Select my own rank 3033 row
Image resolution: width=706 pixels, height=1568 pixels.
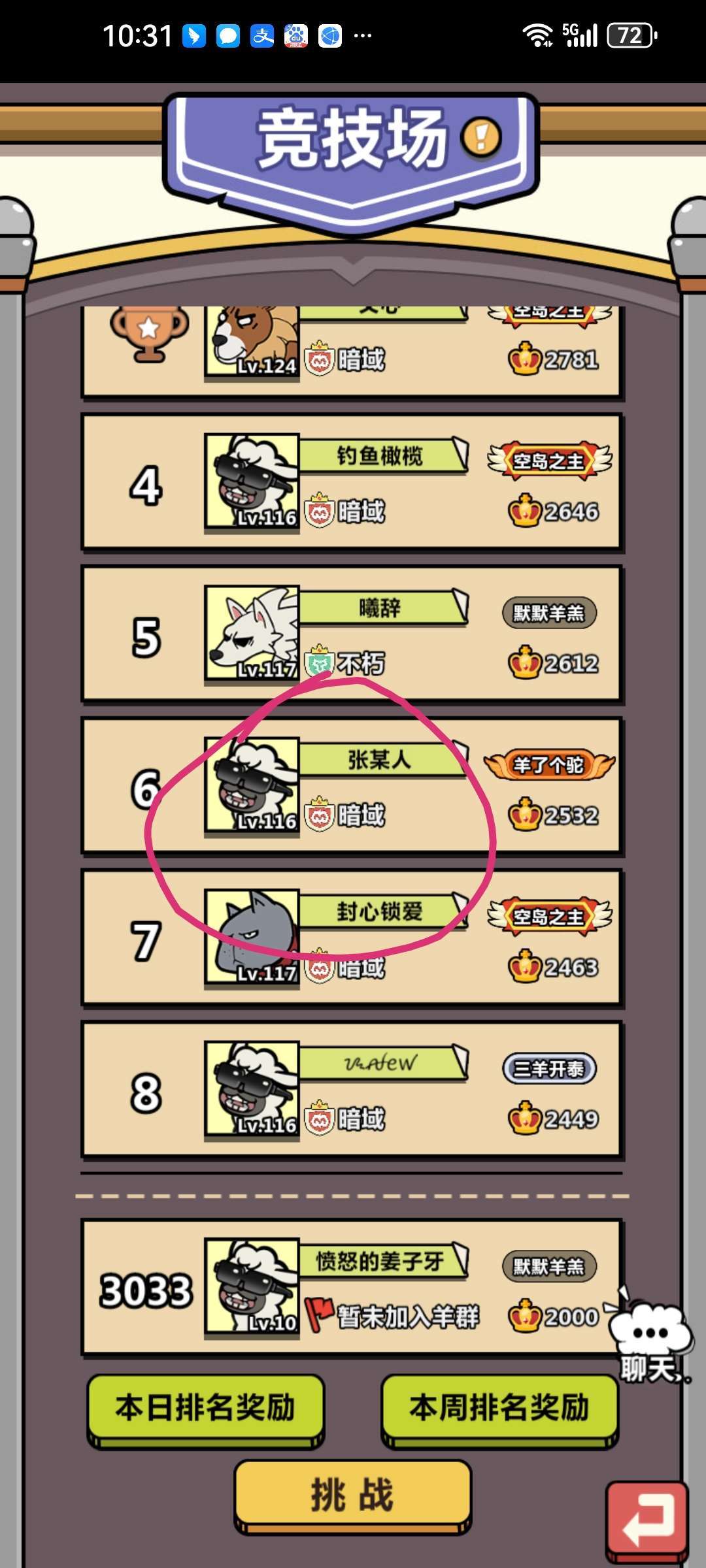click(352, 1286)
